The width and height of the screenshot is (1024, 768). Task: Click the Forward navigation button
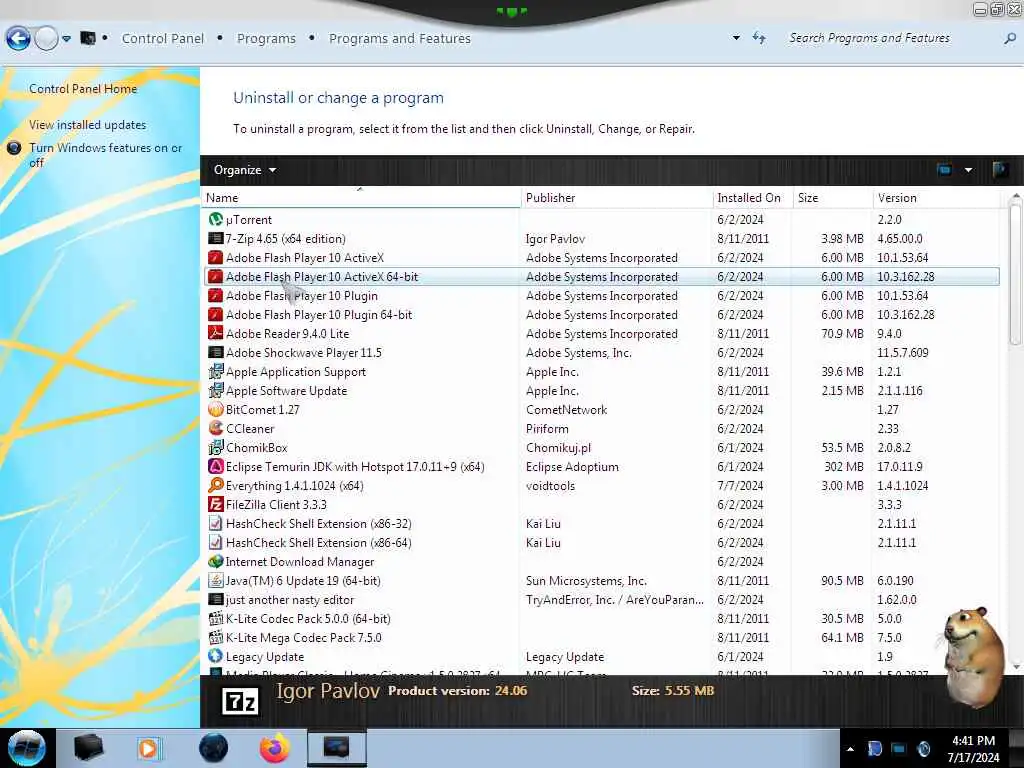[x=46, y=39]
